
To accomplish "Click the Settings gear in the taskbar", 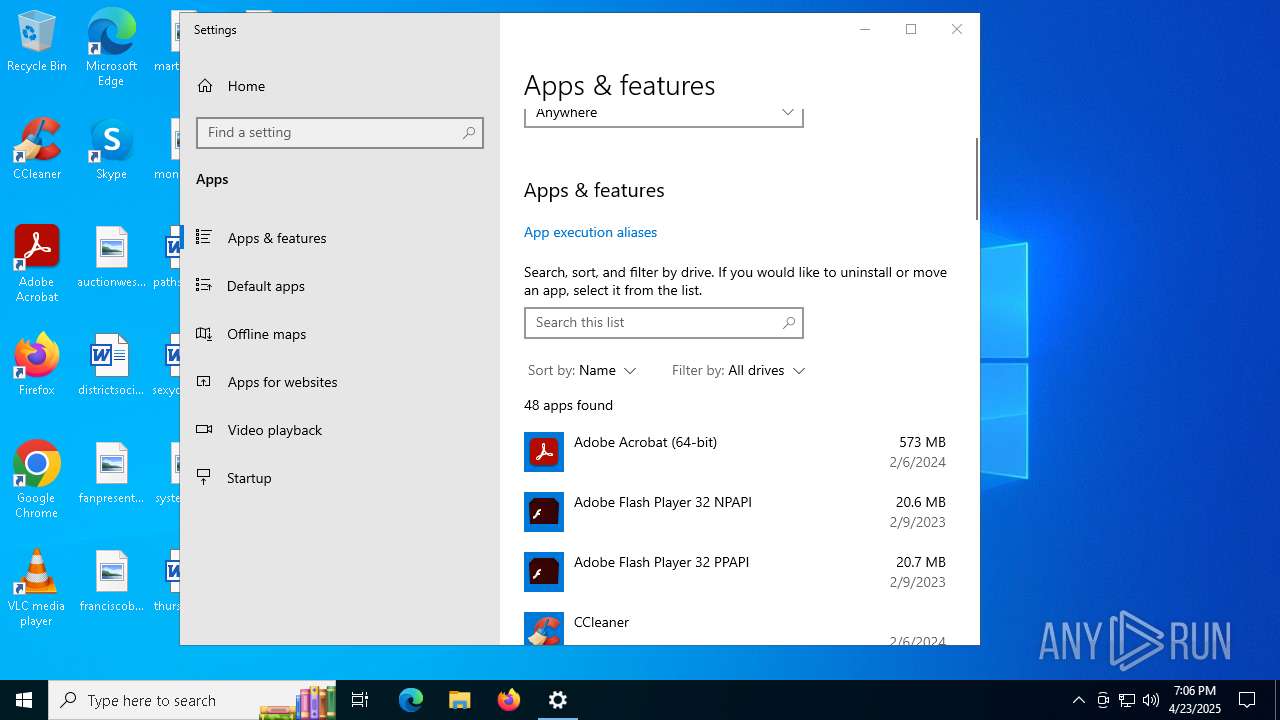I will click(x=558, y=700).
